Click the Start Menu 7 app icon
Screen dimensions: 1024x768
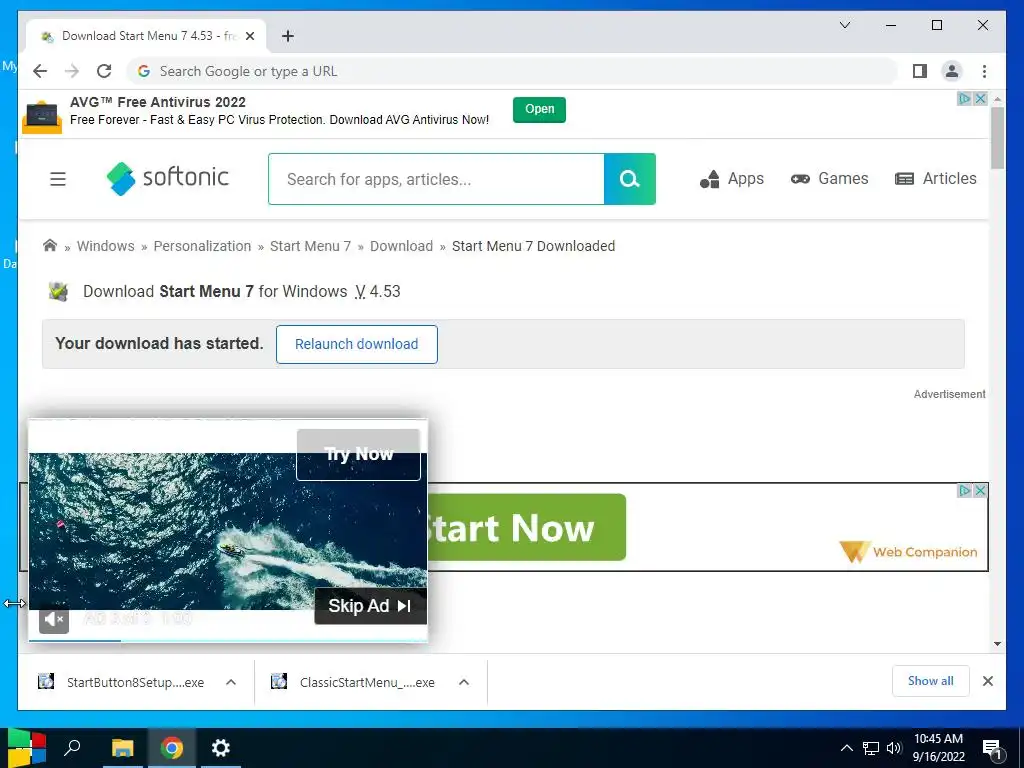click(59, 291)
